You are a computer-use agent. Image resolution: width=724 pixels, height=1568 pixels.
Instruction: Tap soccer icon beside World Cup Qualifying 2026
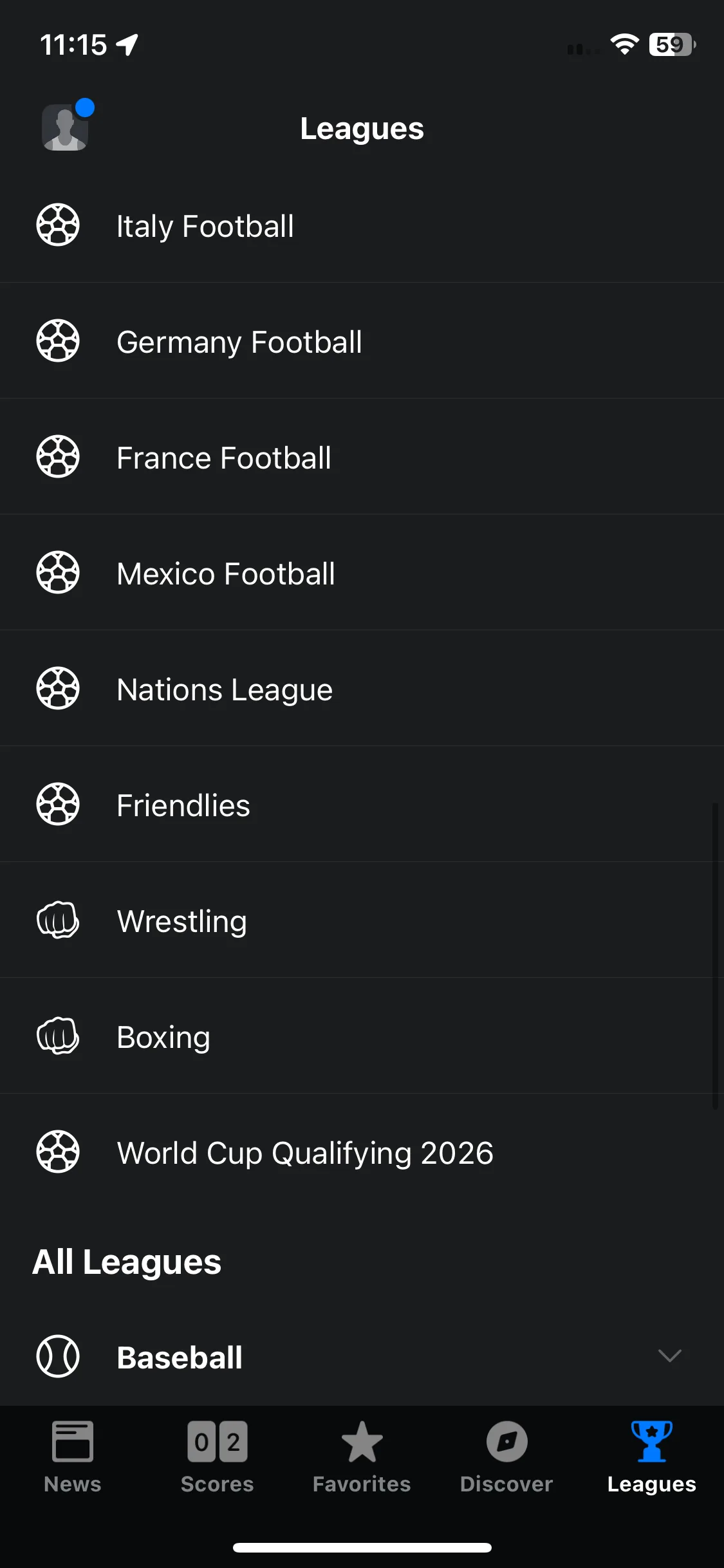coord(58,1152)
